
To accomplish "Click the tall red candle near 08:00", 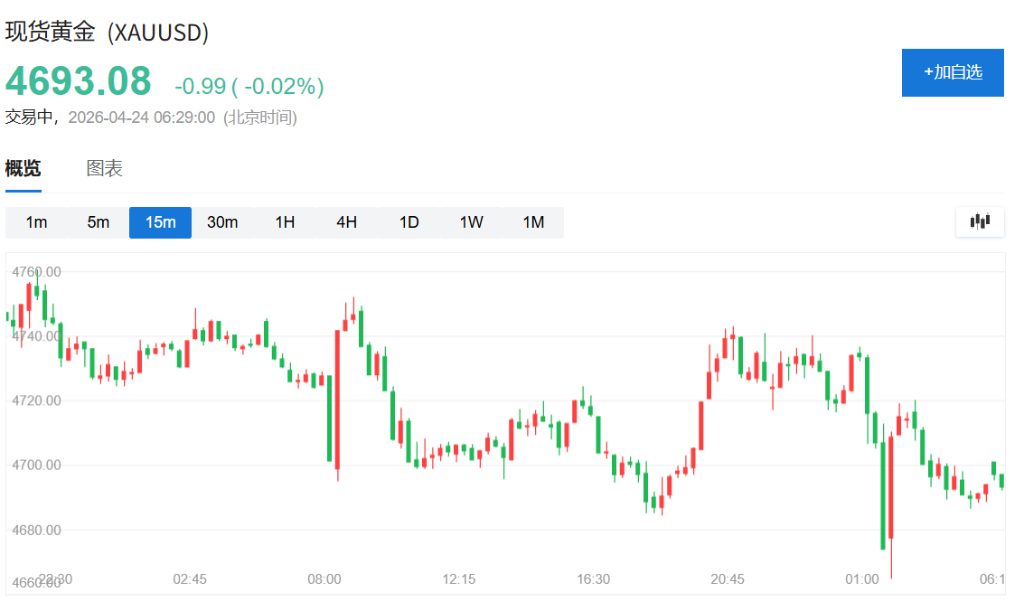I will (337, 400).
